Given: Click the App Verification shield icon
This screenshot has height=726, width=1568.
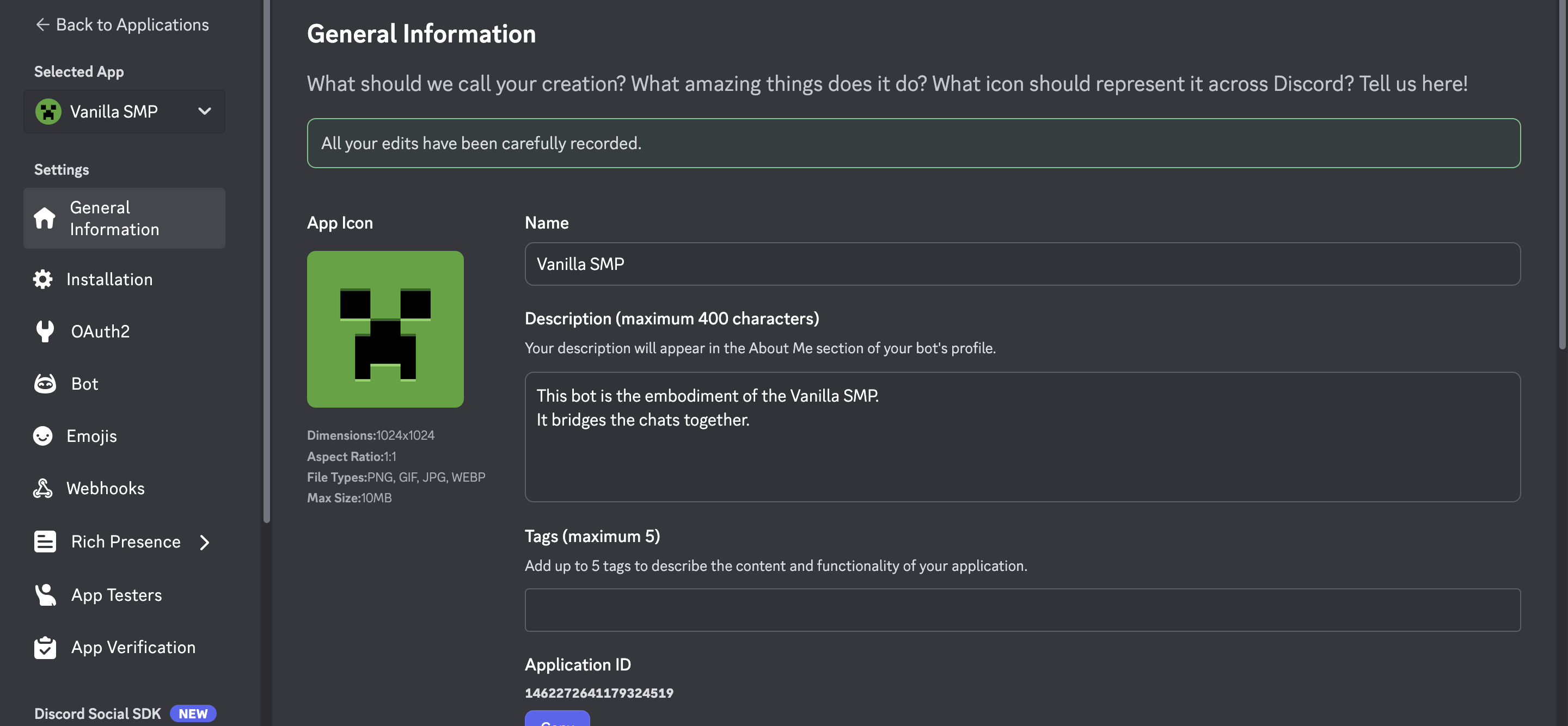Looking at the screenshot, I should pos(45,647).
